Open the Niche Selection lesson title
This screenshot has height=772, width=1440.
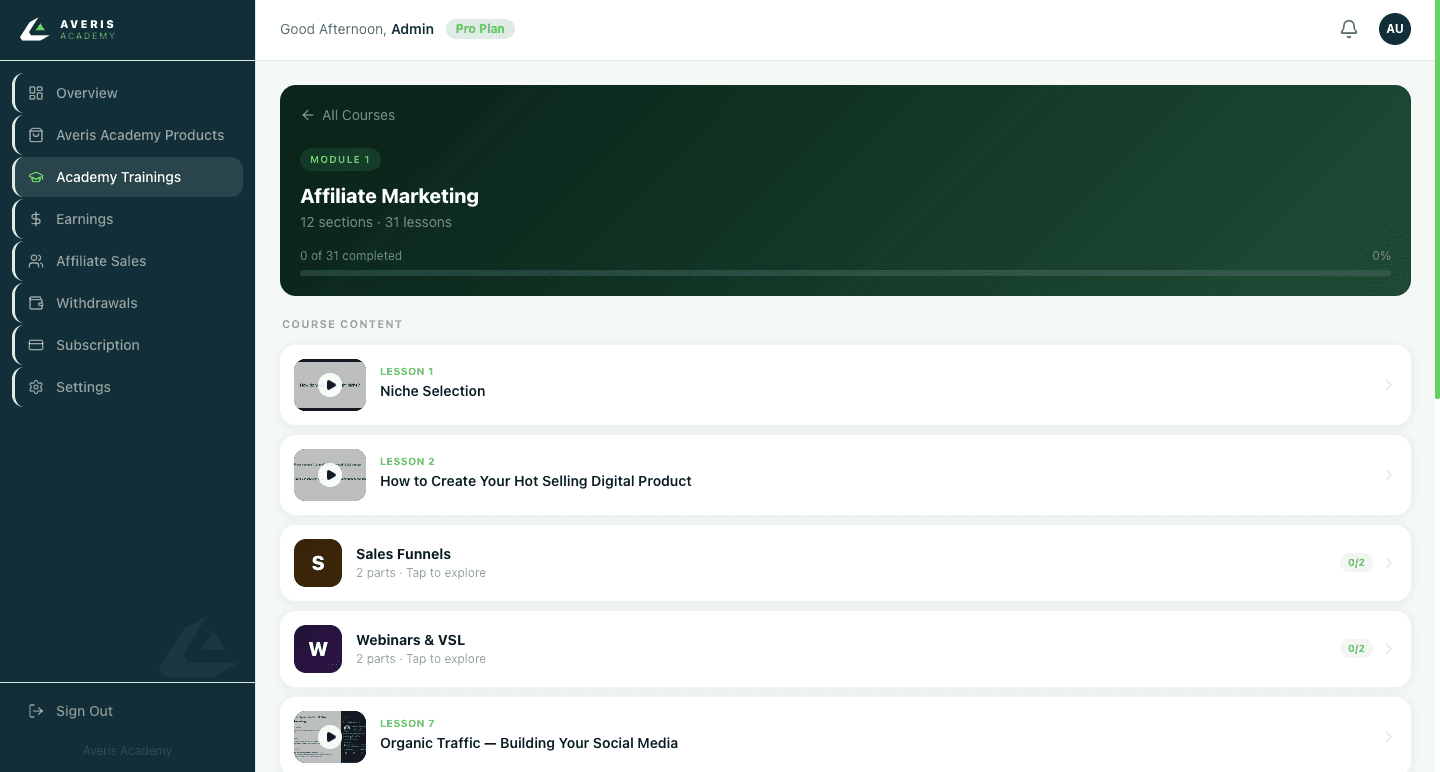click(x=432, y=391)
